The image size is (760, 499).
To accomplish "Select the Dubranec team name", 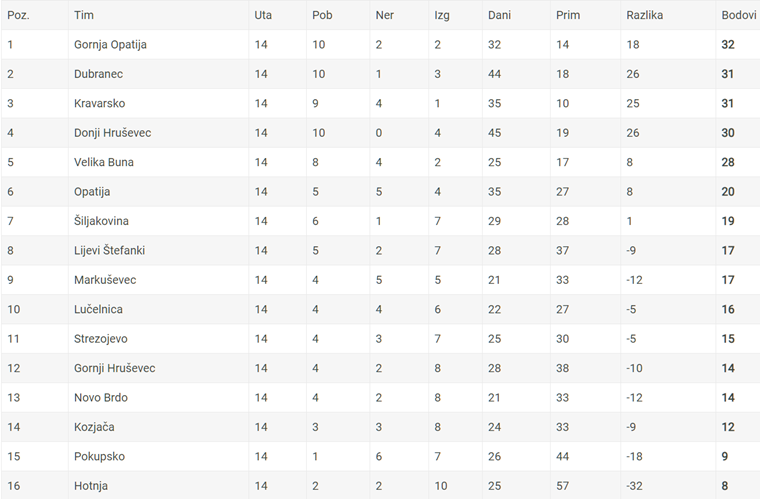I will 98,74.
